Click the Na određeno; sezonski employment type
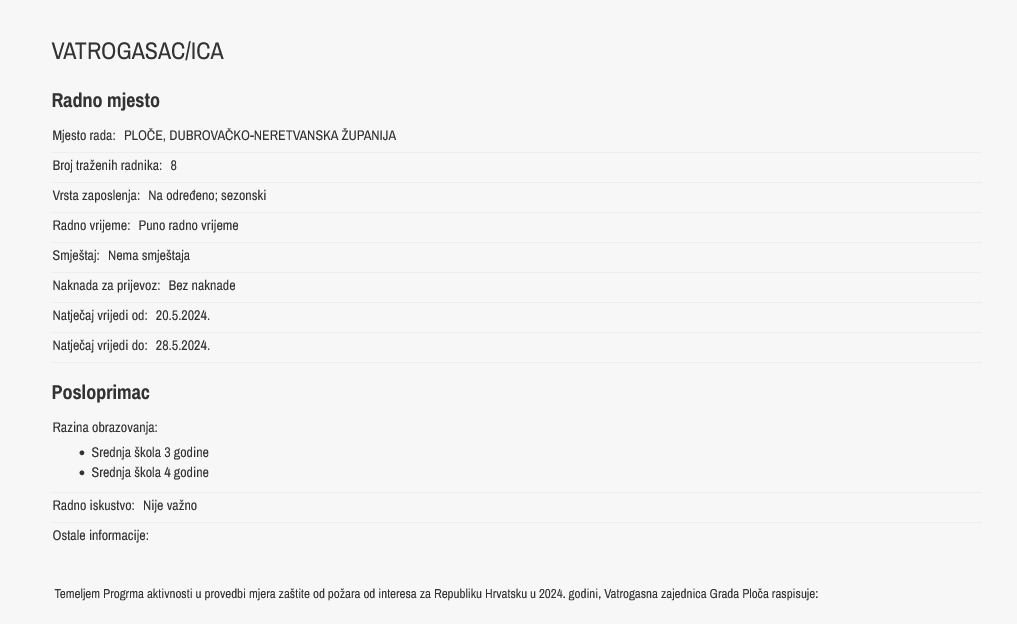This screenshot has height=624, width=1017. 207,195
